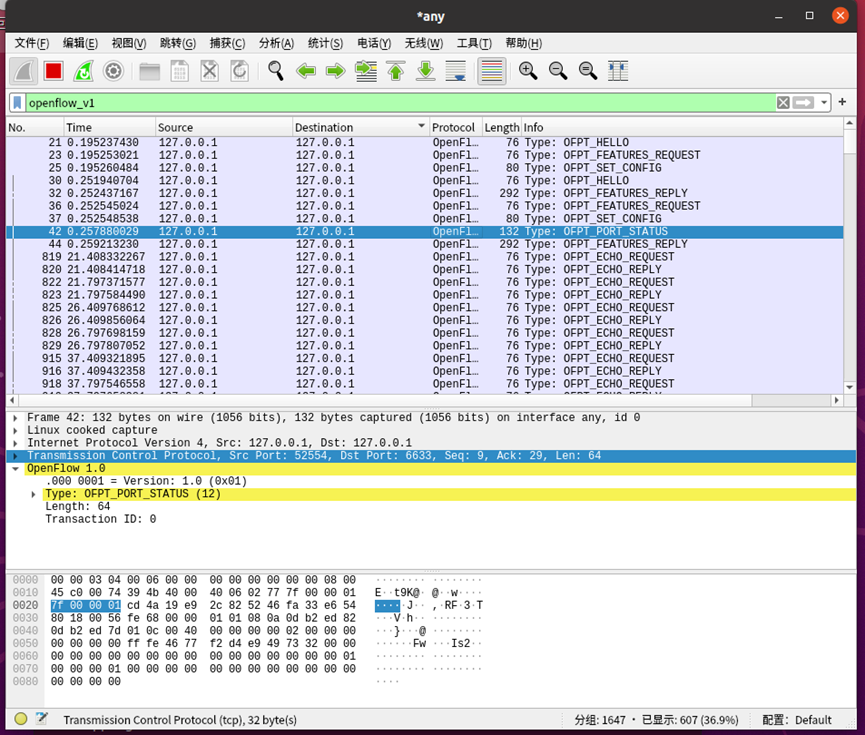
Task: Open the 分析(A) menu
Action: 276,43
